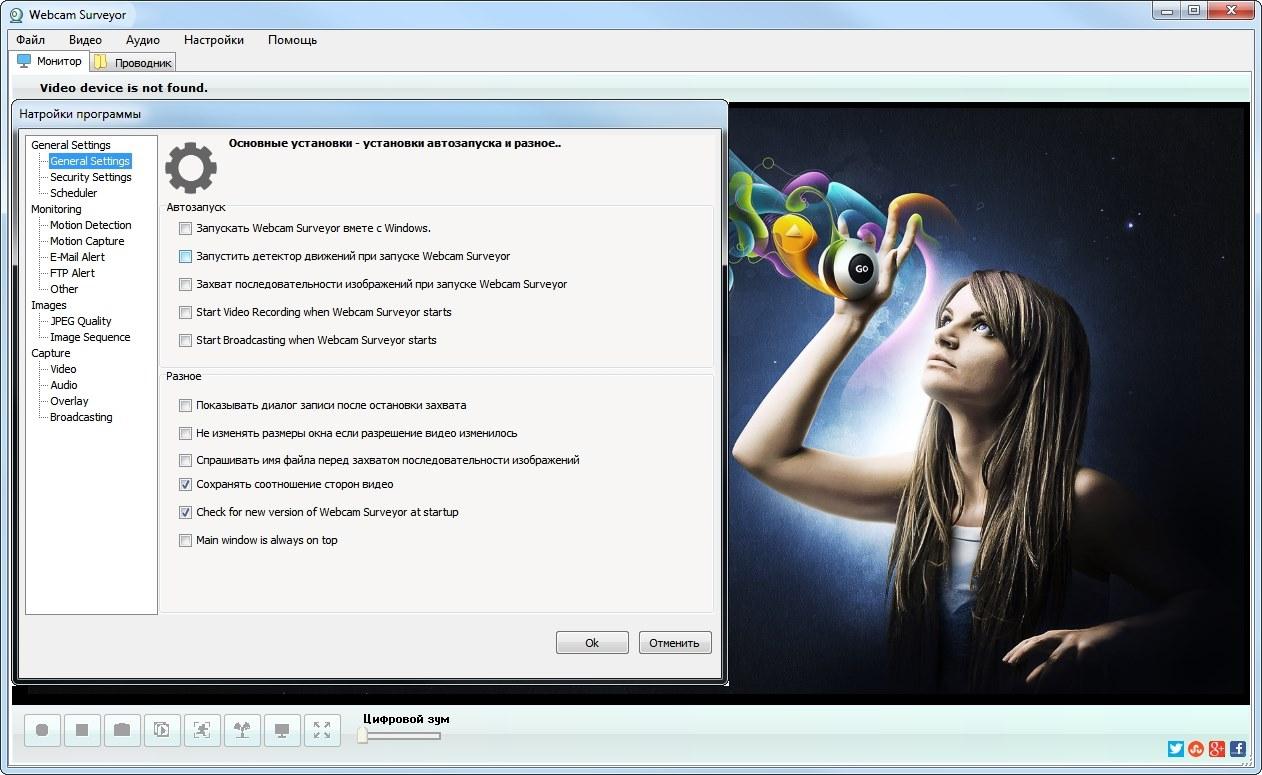Open Motion Detection settings
Image resolution: width=1262 pixels, height=775 pixels.
pyautogui.click(x=91, y=225)
